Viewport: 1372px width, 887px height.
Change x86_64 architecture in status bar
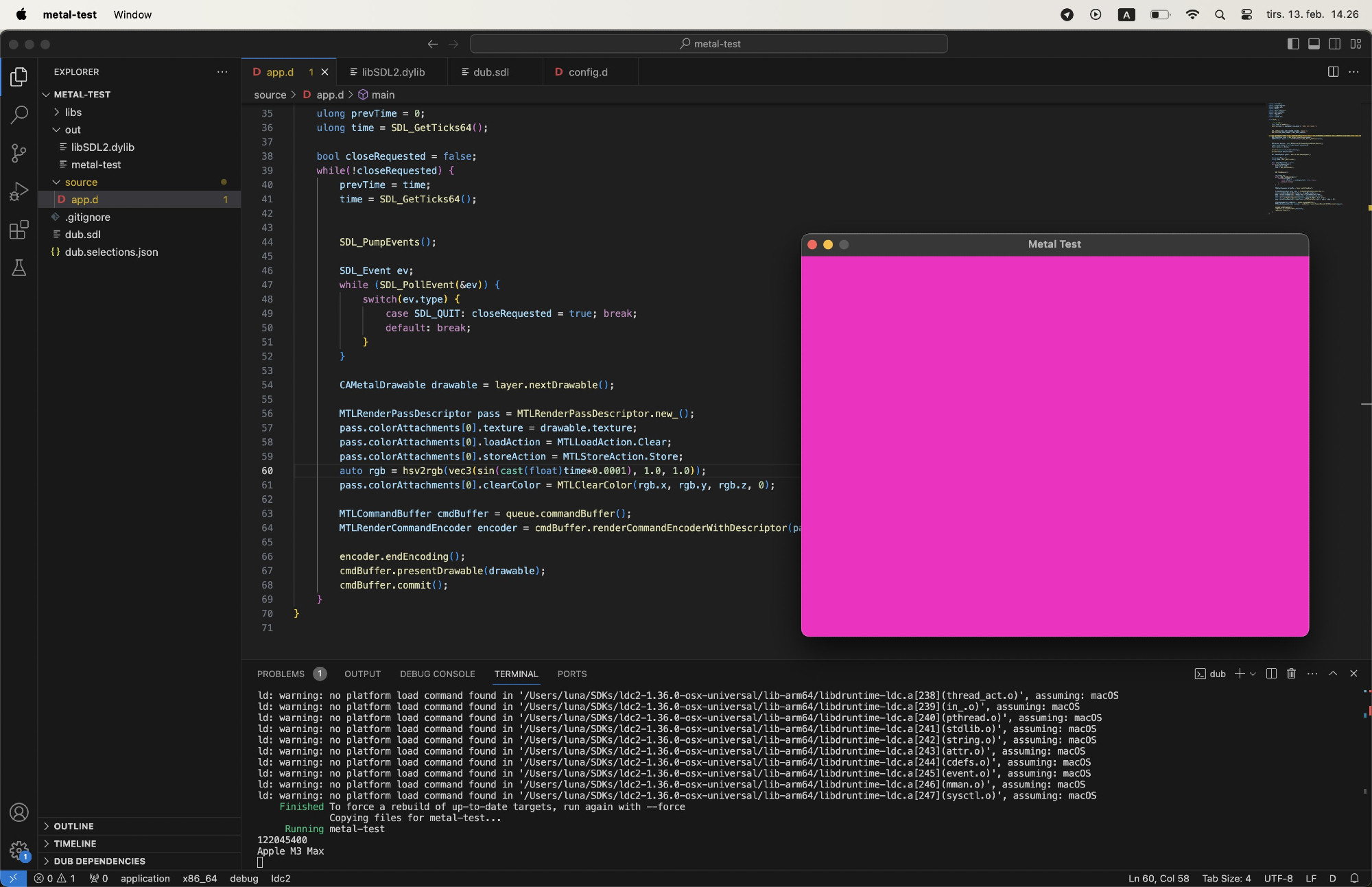tap(200, 878)
